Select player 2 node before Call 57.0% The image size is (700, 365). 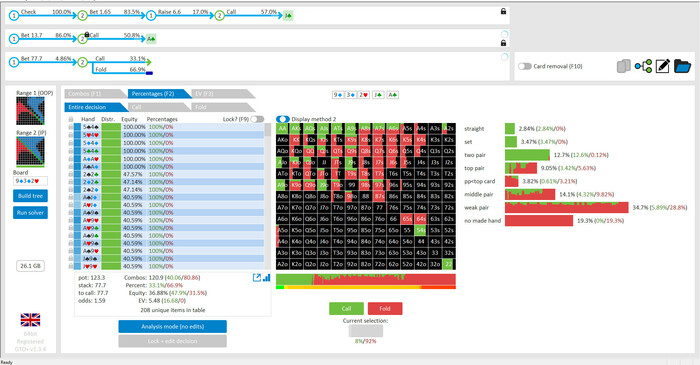click(x=219, y=16)
